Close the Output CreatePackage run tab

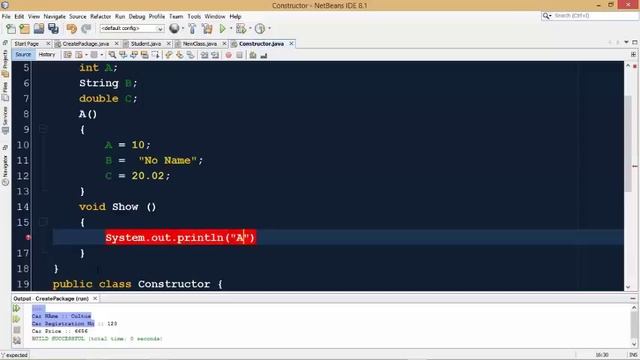95,299
